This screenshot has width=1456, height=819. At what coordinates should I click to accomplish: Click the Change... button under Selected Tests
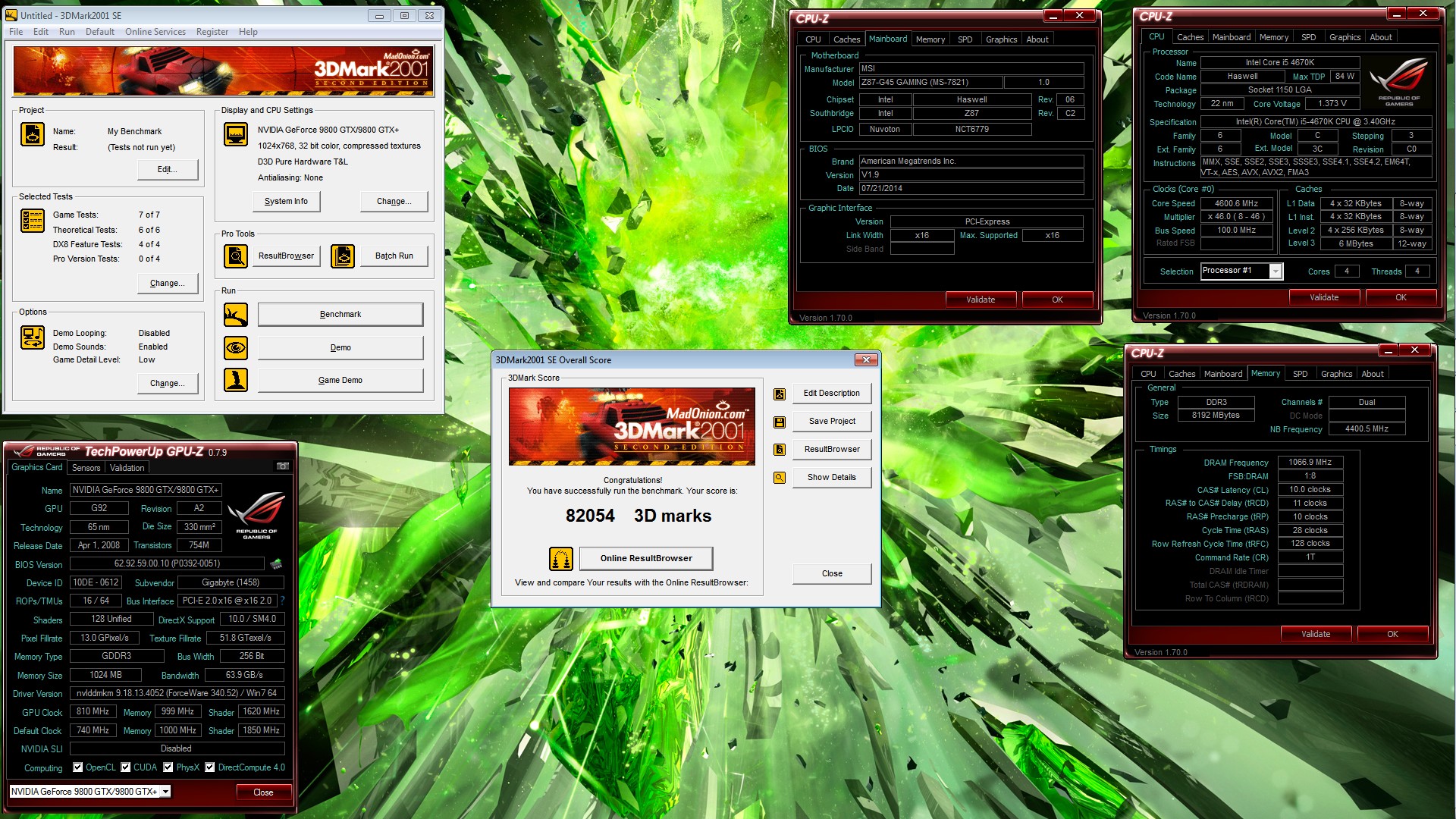coord(168,283)
